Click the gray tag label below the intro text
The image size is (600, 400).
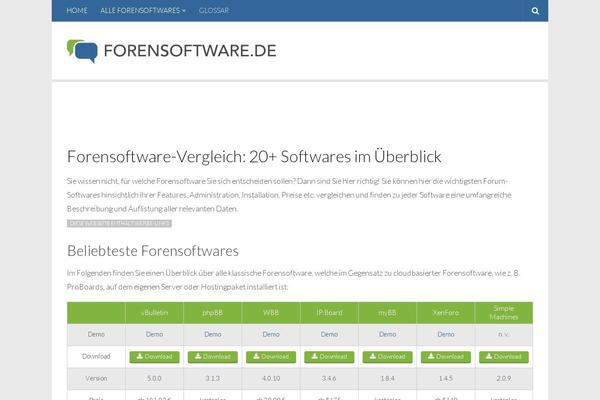[x=119, y=223]
